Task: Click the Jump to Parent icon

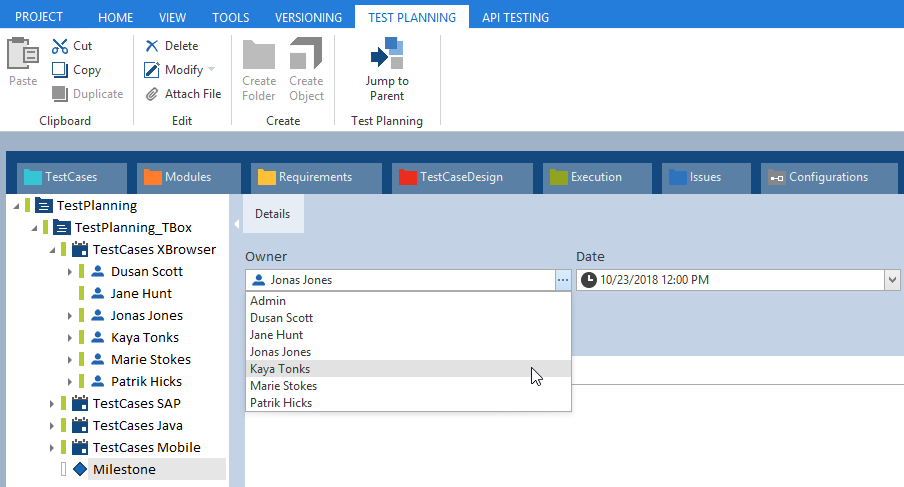Action: pyautogui.click(x=386, y=54)
